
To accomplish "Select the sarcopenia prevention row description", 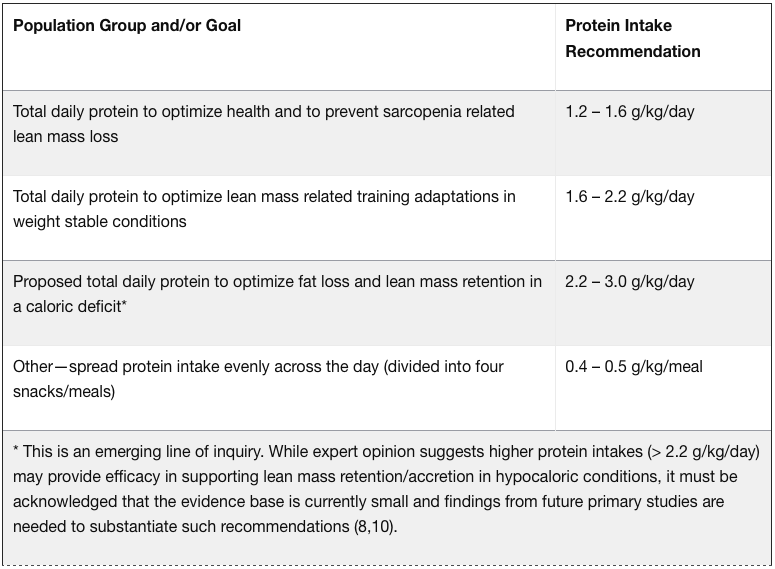I will (x=264, y=123).
